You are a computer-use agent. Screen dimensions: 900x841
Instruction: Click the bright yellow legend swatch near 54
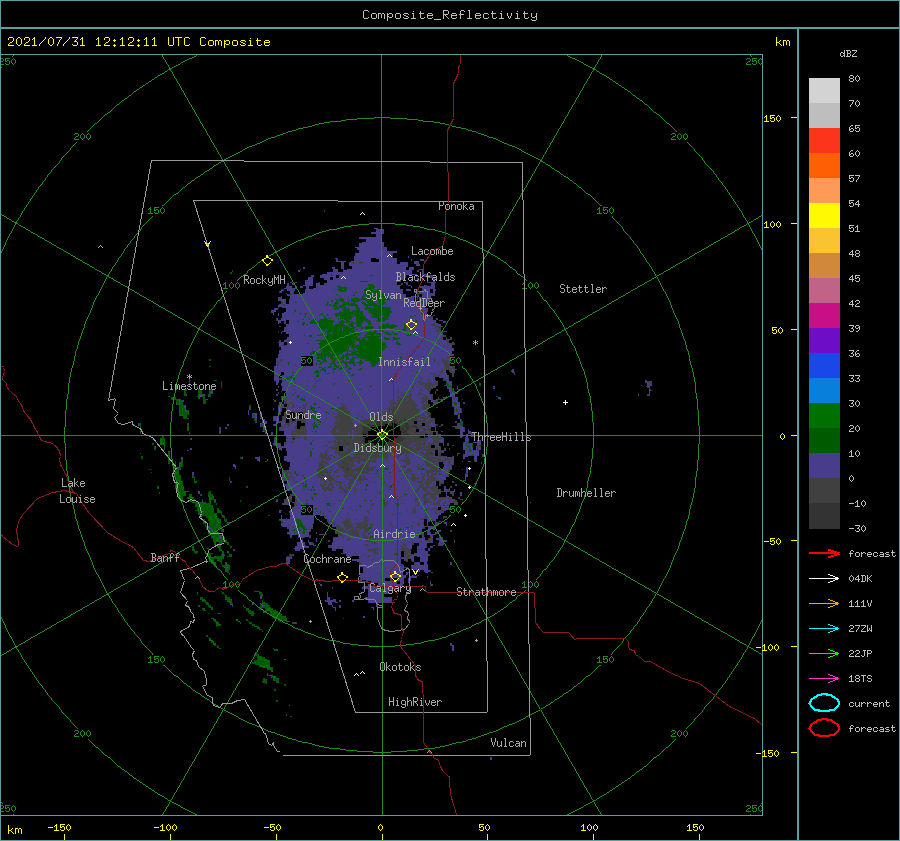point(824,215)
